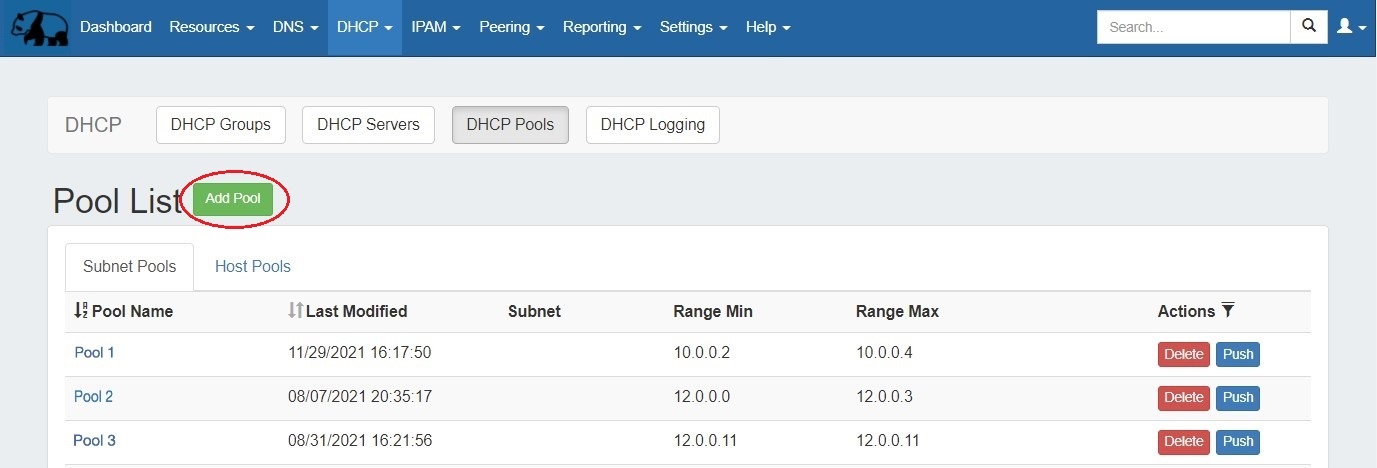Click the green Add Pool button
This screenshot has height=468, width=1377.
click(233, 198)
